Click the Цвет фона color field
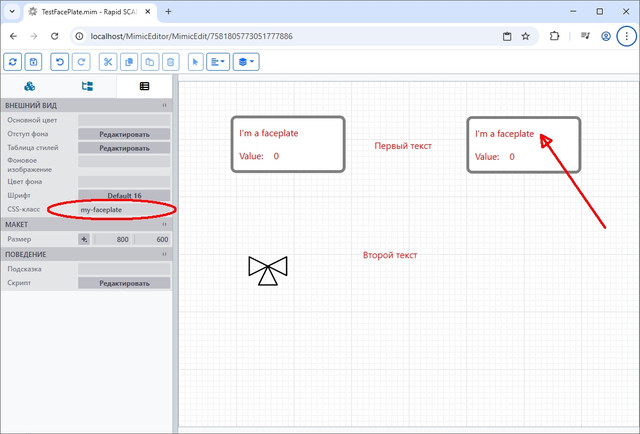640x434 pixels. (x=124, y=182)
